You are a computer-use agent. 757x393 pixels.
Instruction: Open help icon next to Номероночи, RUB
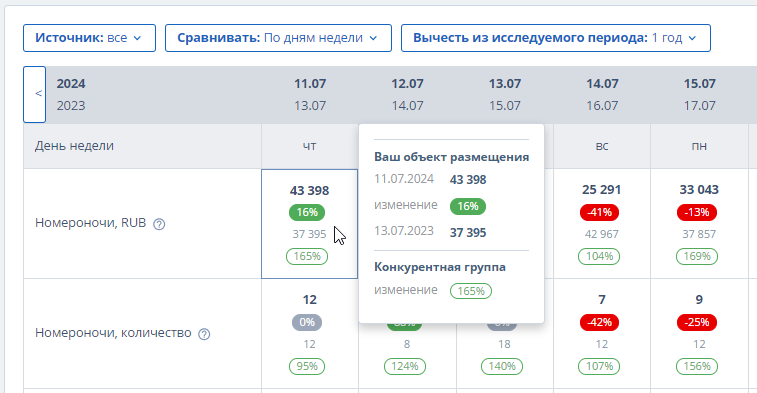click(159, 224)
